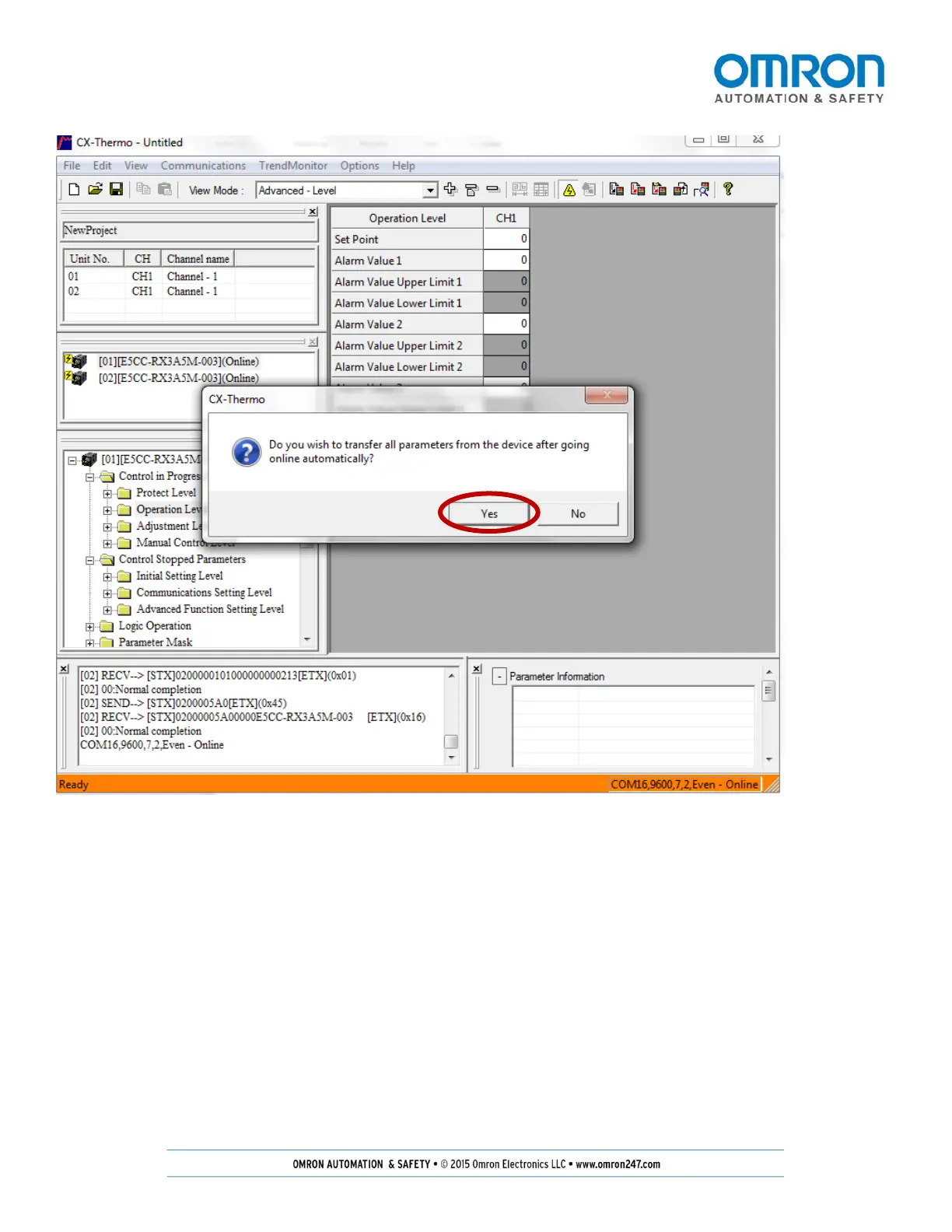Image resolution: width=952 pixels, height=1232 pixels.
Task: Select the Parameter Mask tree item
Action: (156, 642)
